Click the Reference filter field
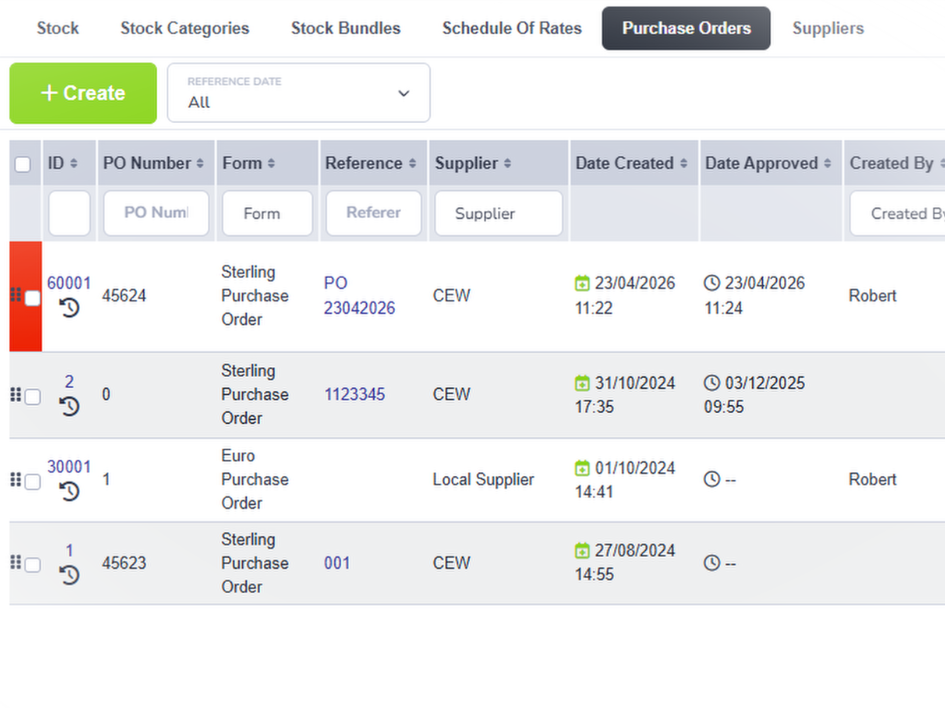This screenshot has height=708, width=945. click(x=374, y=213)
